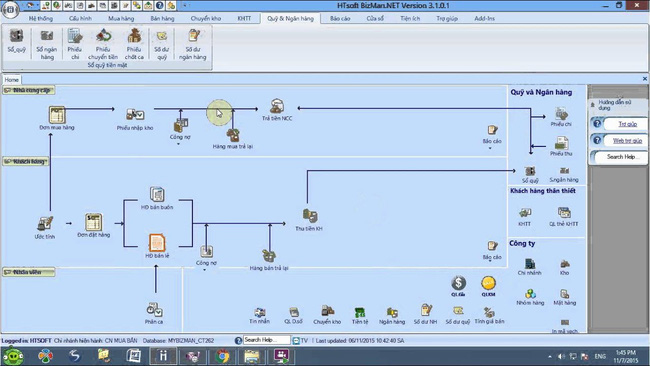The image size is (650, 366).
Task: Expand the supplier Công nợ dropdown arrow
Action: (179, 144)
